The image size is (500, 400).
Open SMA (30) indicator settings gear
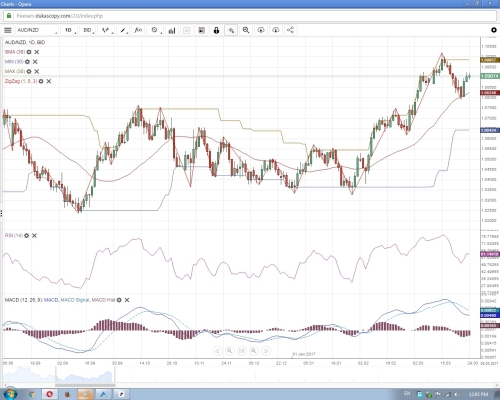tap(29, 52)
